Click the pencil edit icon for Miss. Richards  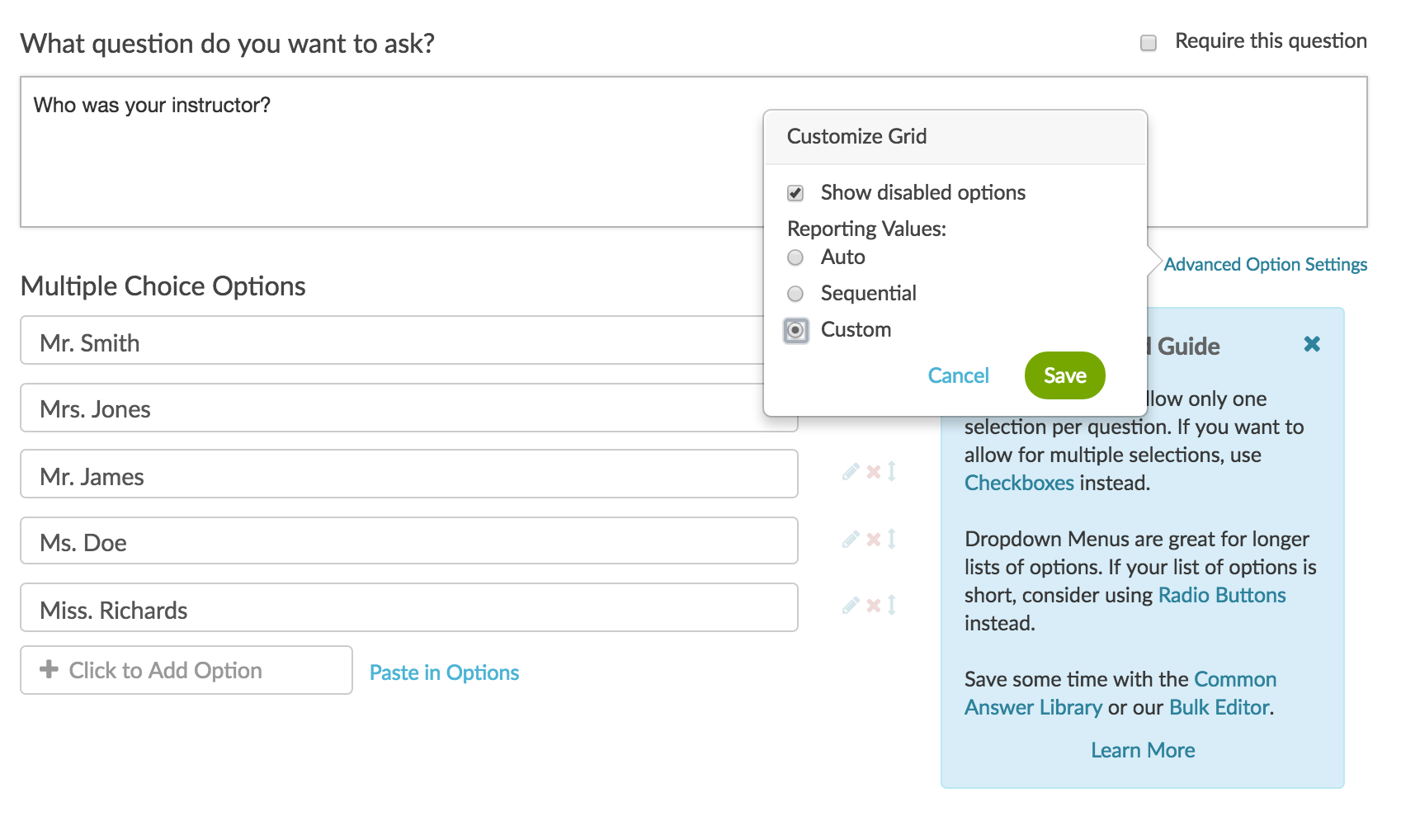851,606
